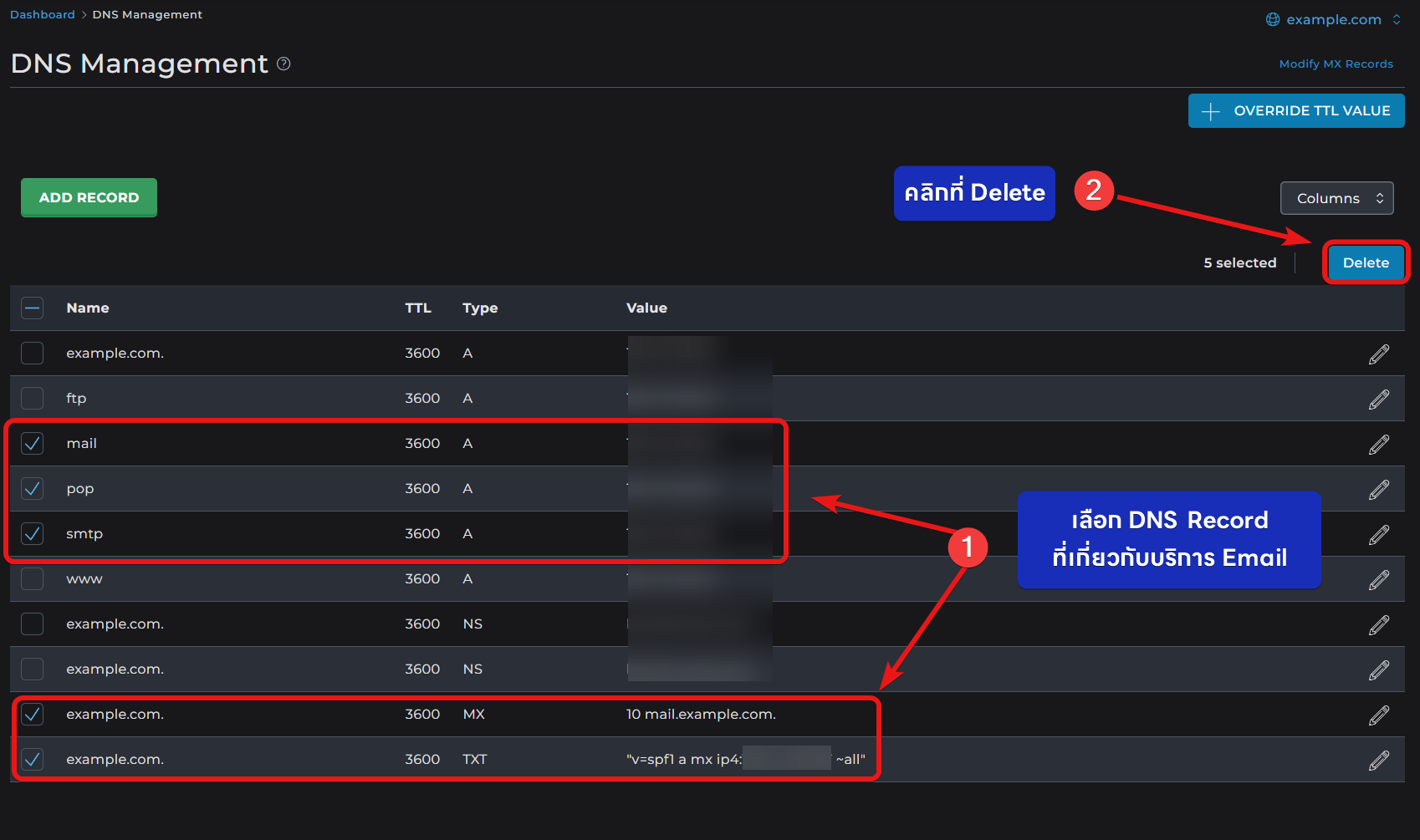The height and width of the screenshot is (840, 1420).
Task: Click the ADD RECORD button
Action: coord(89,197)
